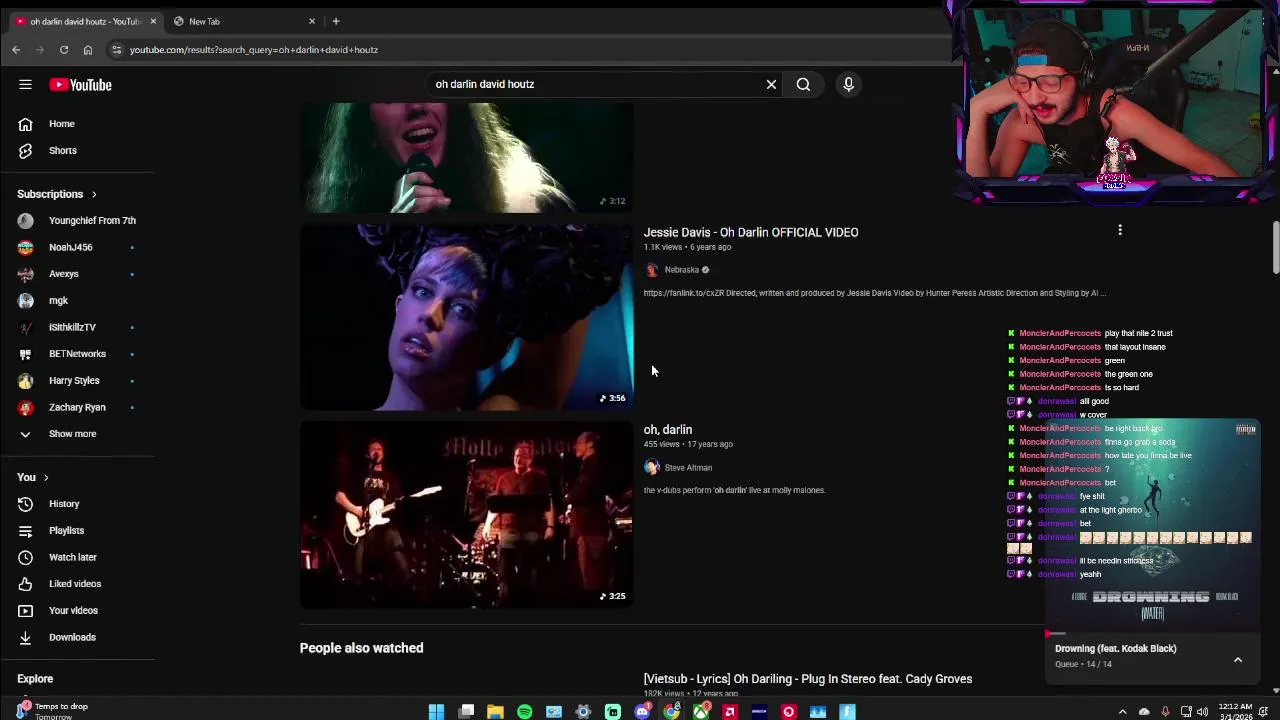Start voice search with the microphone
Viewport: 1280px width, 720px height.
[x=848, y=85]
